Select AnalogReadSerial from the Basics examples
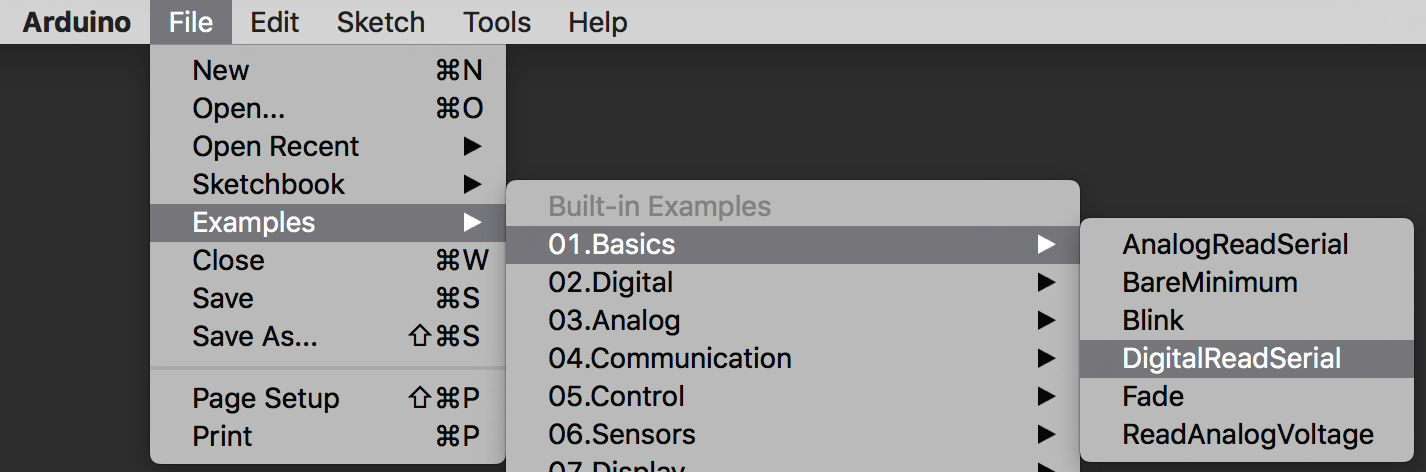1426x472 pixels. tap(1235, 245)
